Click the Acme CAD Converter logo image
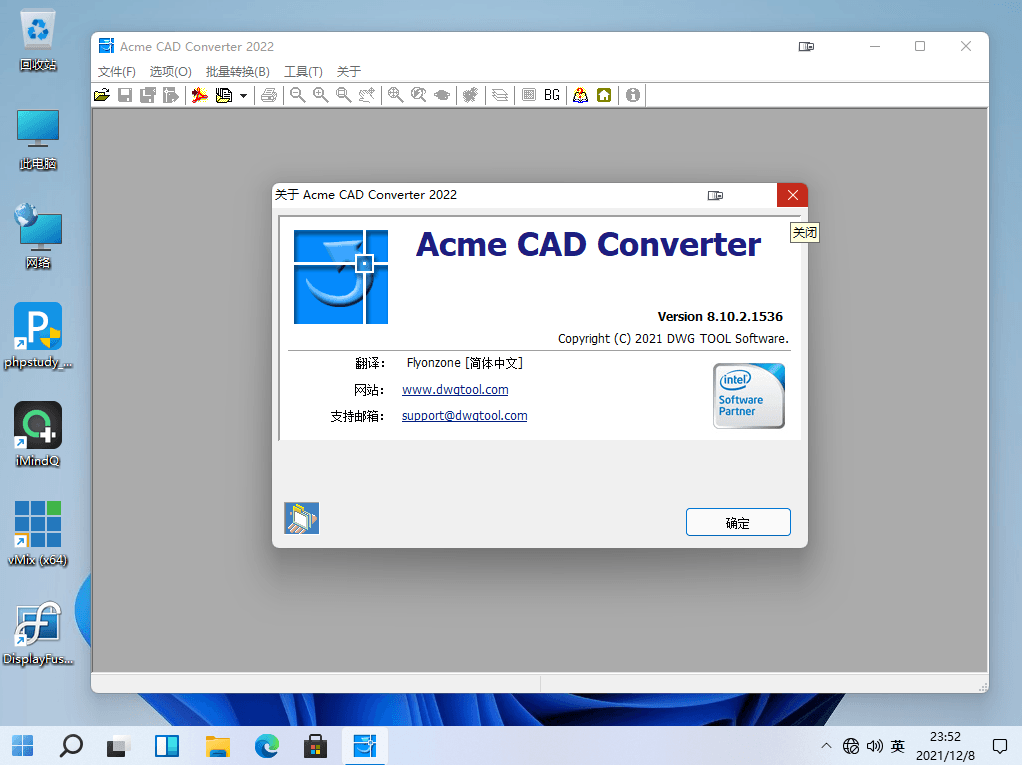The height and width of the screenshot is (765, 1022). pyautogui.click(x=341, y=277)
